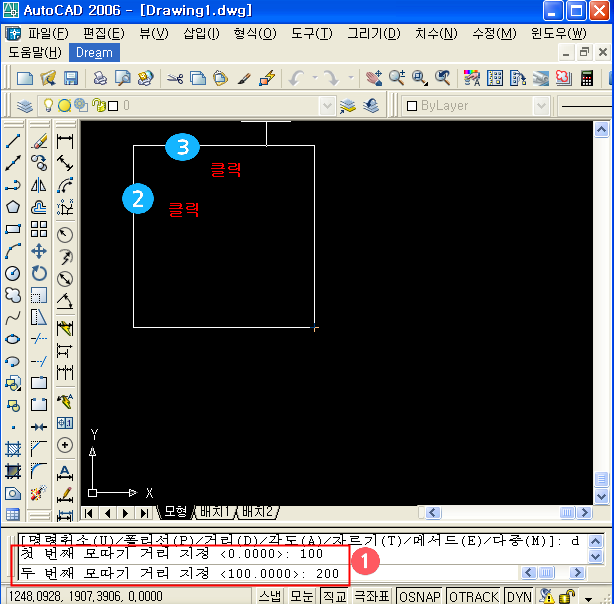
Task: Select the Array tool
Action: 39,229
